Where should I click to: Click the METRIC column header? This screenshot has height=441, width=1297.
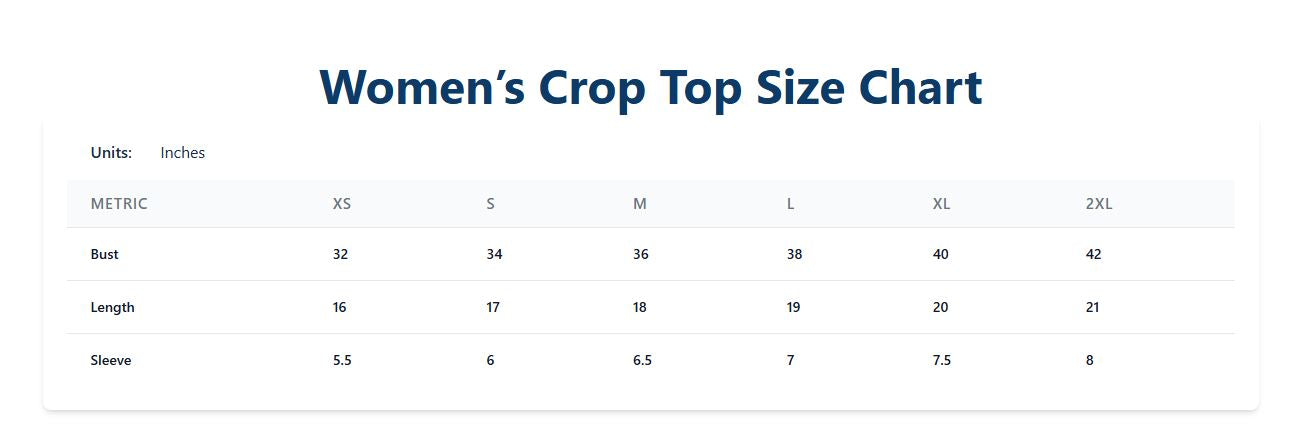[x=119, y=204]
